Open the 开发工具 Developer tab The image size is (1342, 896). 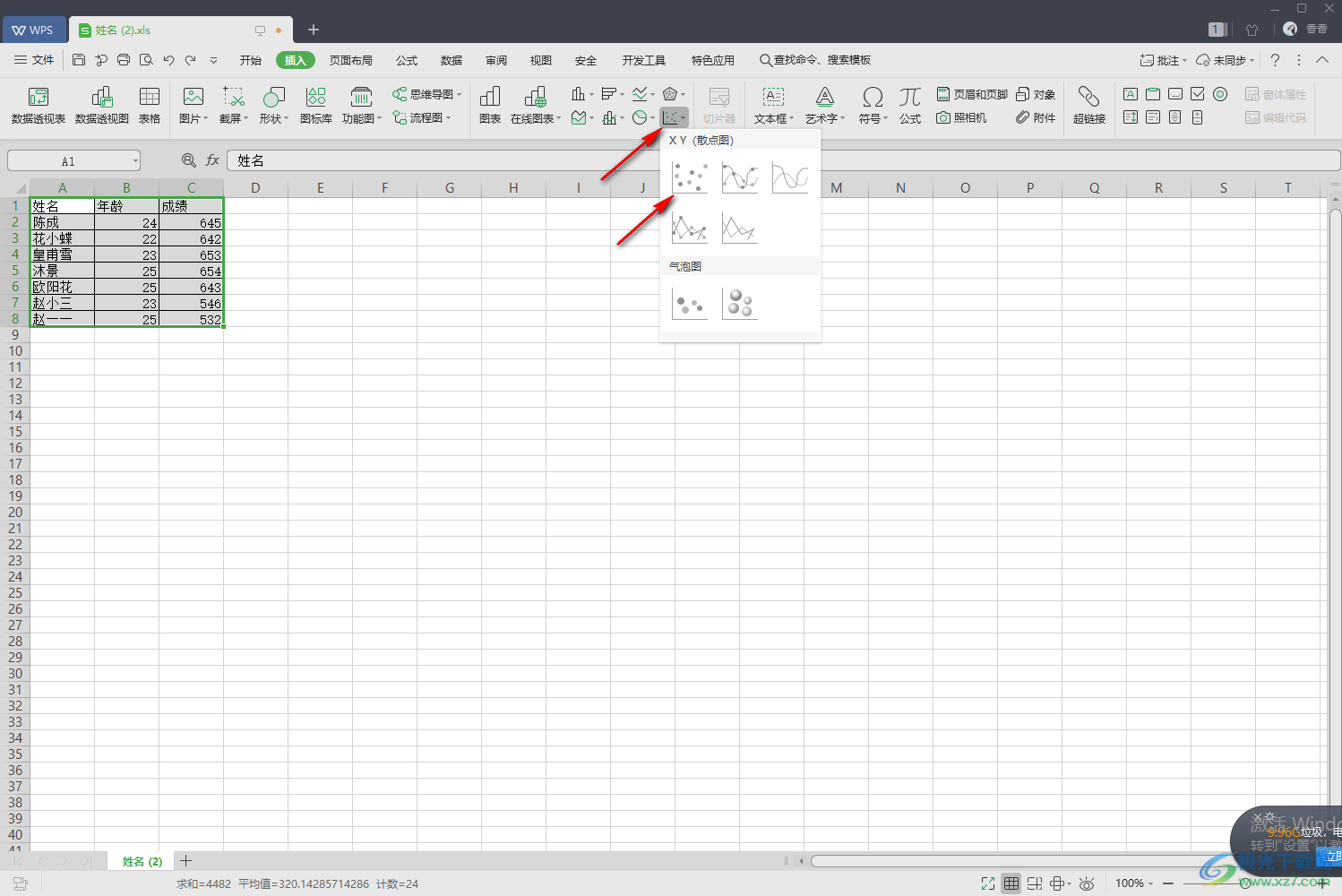tap(644, 60)
